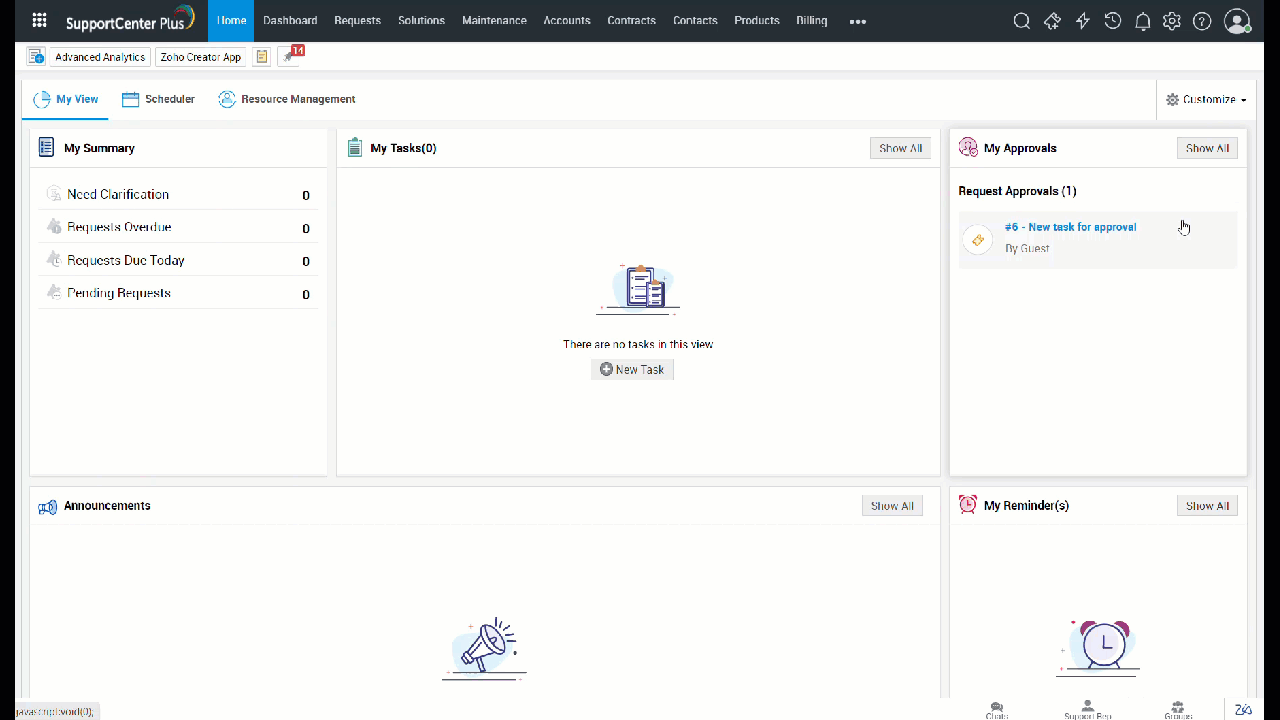The image size is (1280, 720).
Task: Switch to the Scheduler tab
Action: [x=158, y=100]
